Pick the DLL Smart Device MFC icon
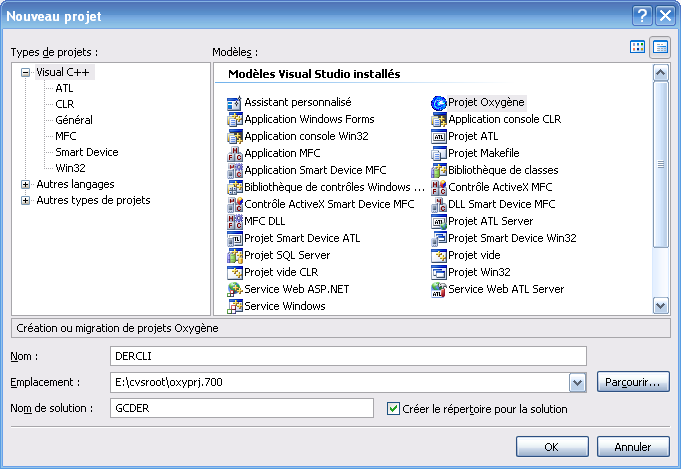Viewport: 681px width, 469px height. coord(439,204)
